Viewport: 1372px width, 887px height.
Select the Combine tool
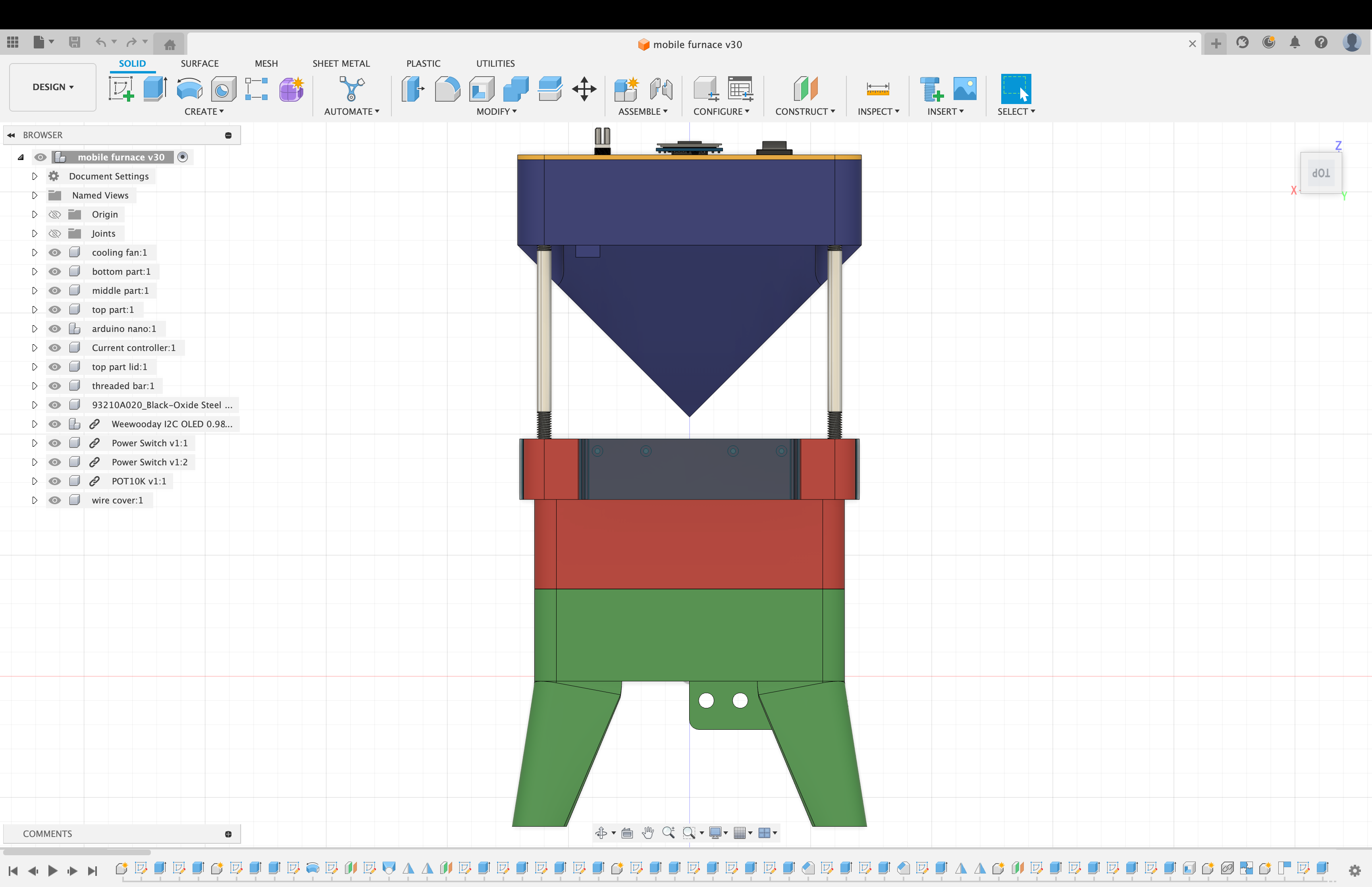coord(516,89)
